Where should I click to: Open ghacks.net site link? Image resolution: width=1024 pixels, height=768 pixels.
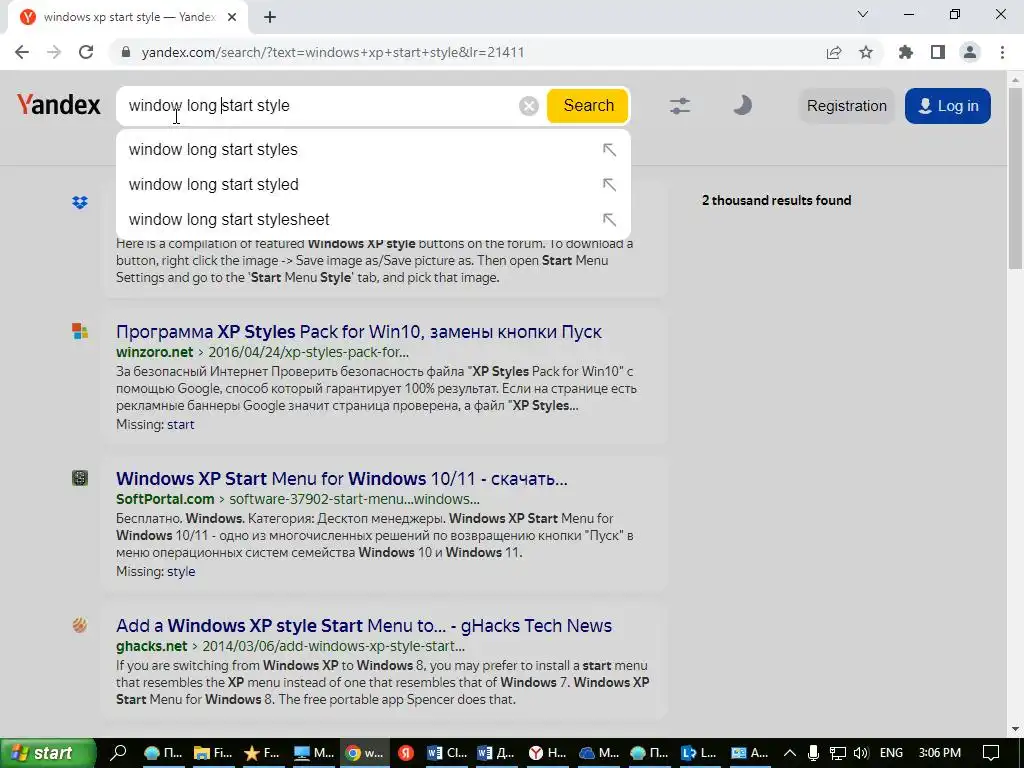152,646
